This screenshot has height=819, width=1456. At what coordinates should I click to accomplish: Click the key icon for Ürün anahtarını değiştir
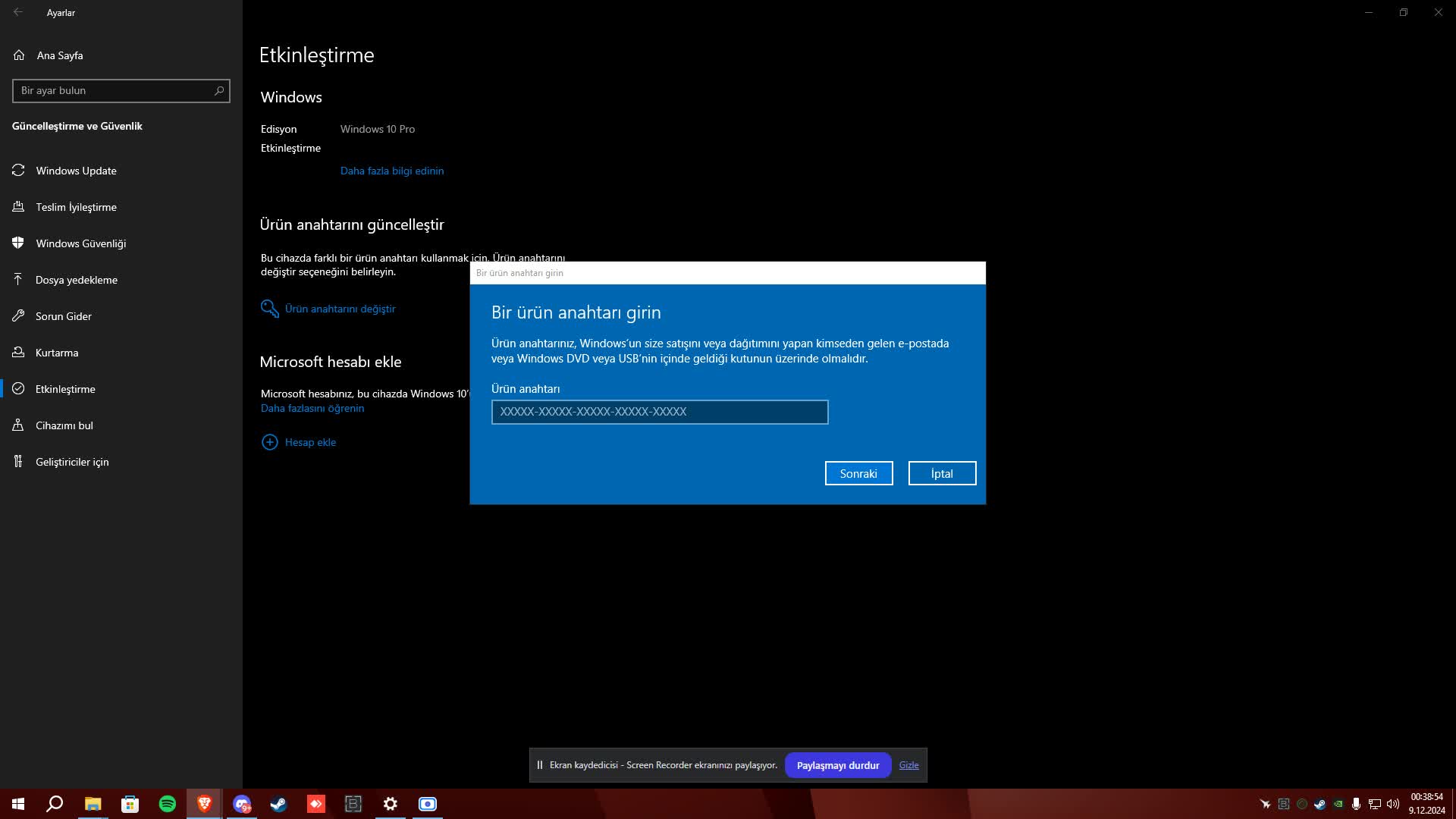point(269,309)
